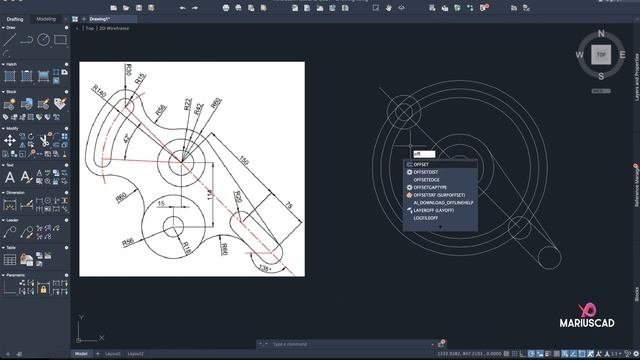
Task: Toggle the Grid display status icon
Action: pyautogui.click(x=507, y=353)
